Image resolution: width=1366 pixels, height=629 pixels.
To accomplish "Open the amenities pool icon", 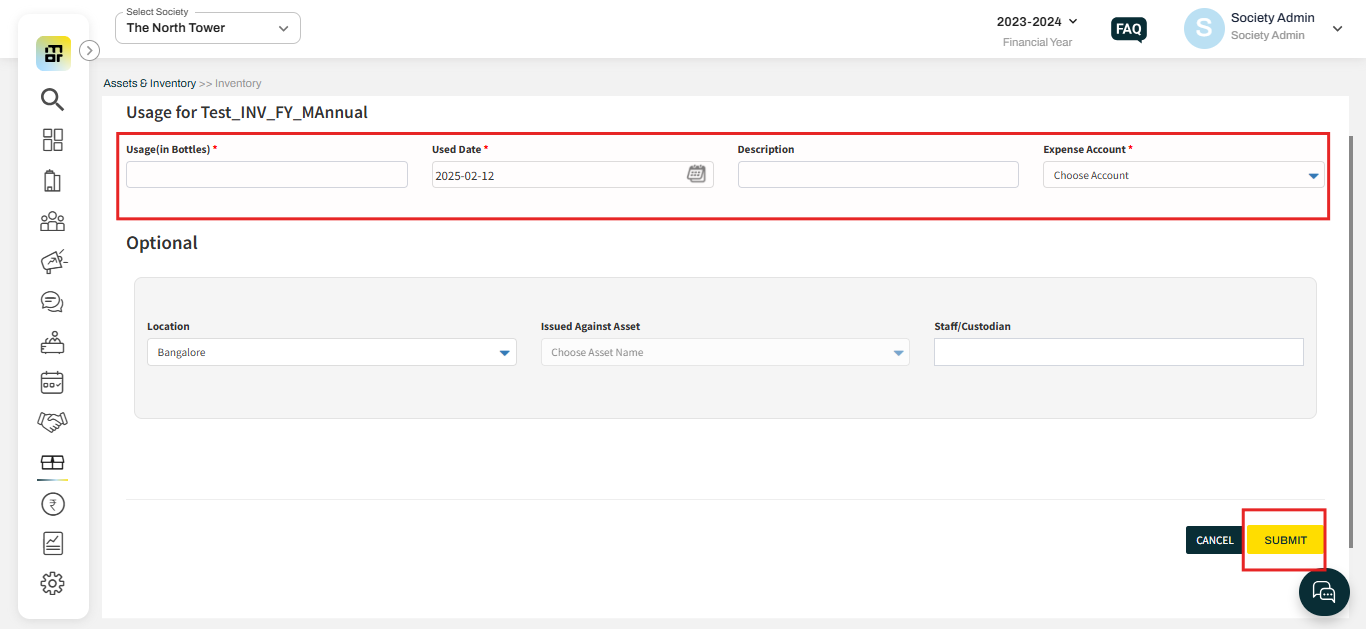I will click(52, 342).
